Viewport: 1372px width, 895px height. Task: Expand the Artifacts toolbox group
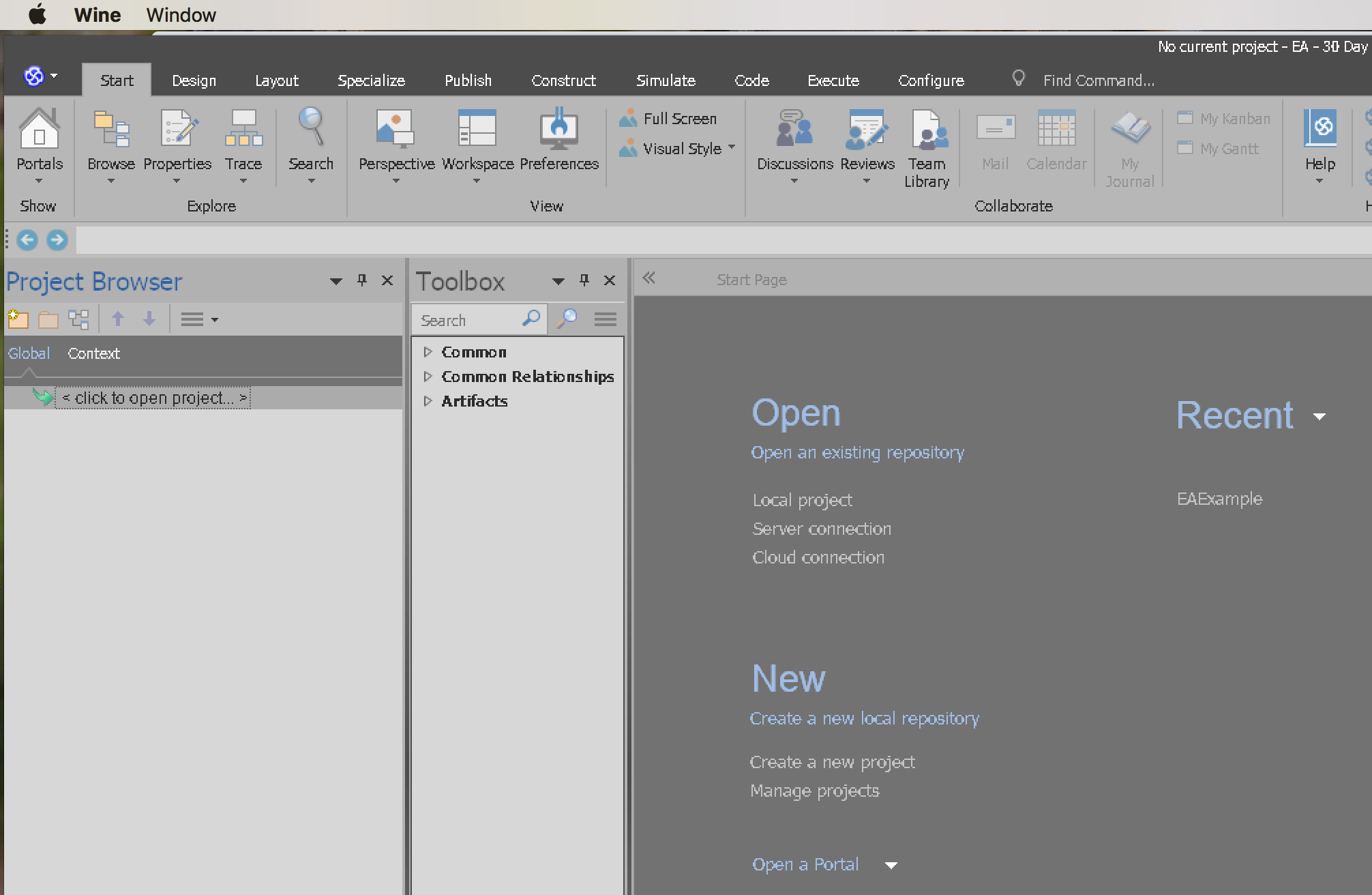pyautogui.click(x=428, y=401)
